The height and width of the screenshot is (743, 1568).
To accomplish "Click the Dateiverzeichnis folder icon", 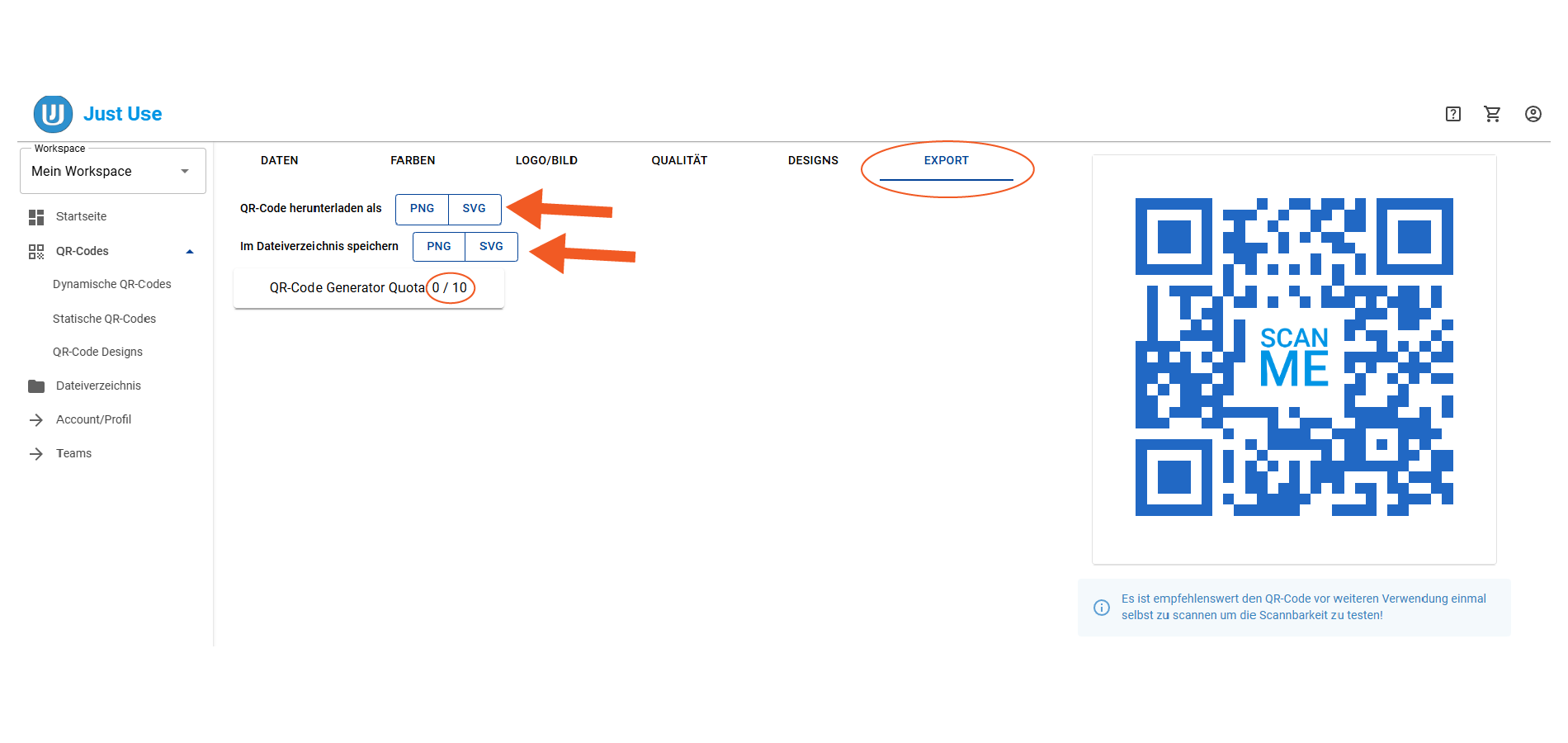I will [36, 386].
